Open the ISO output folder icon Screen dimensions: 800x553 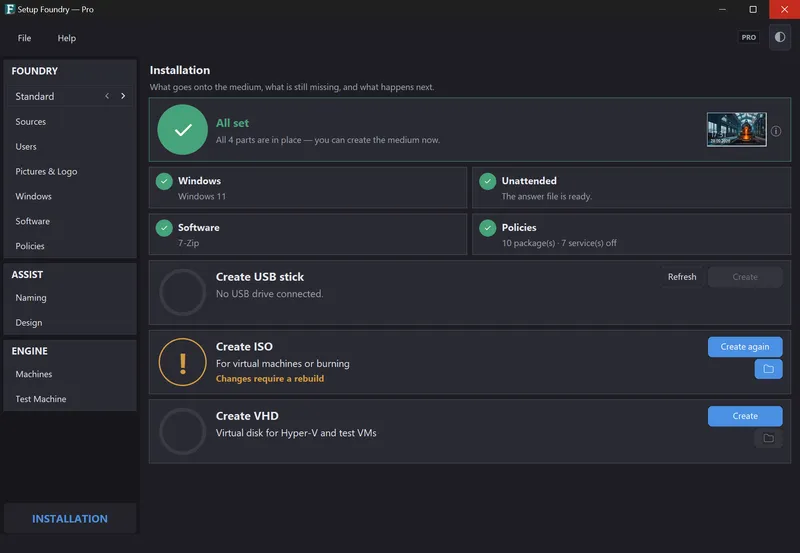(768, 369)
